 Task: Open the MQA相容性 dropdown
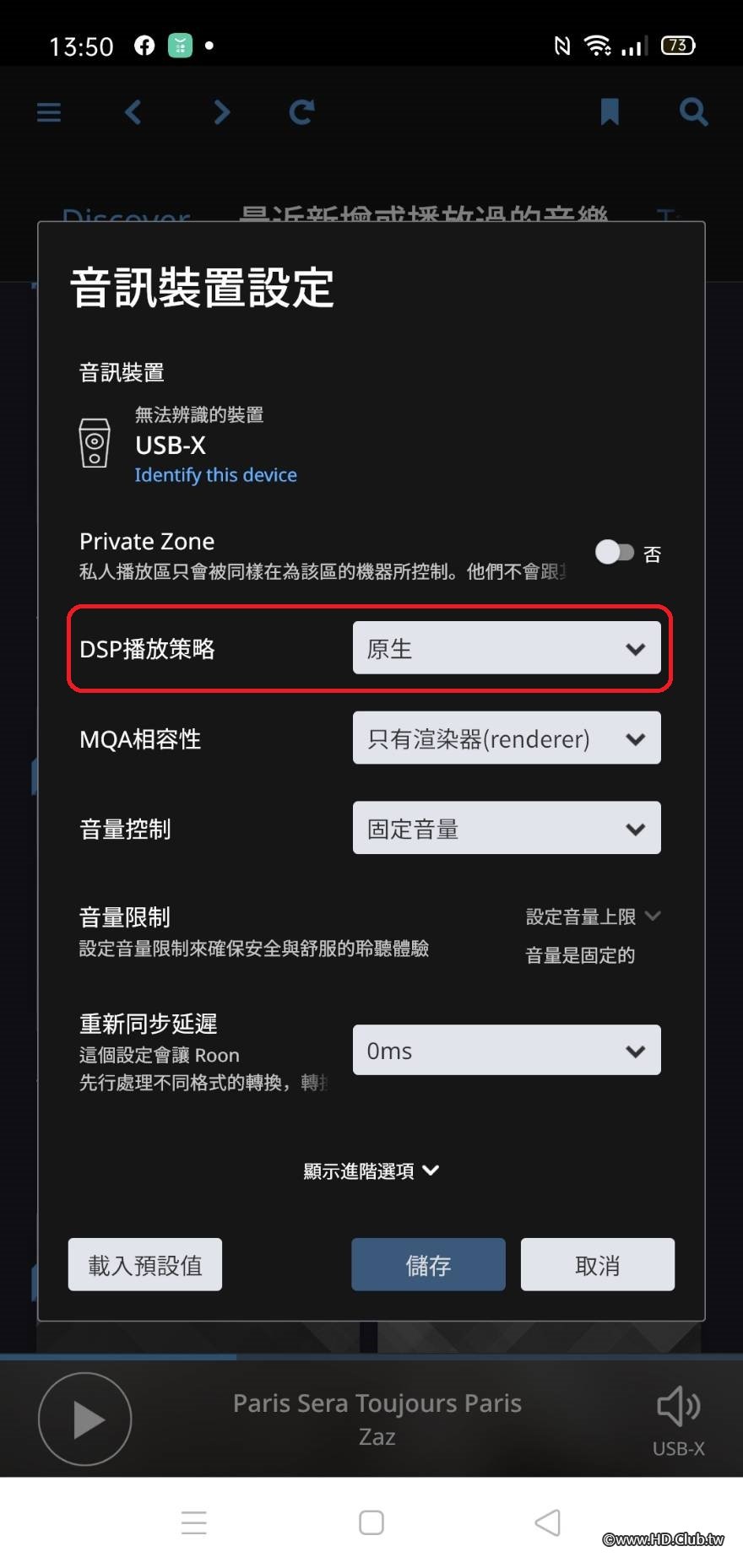point(507,738)
